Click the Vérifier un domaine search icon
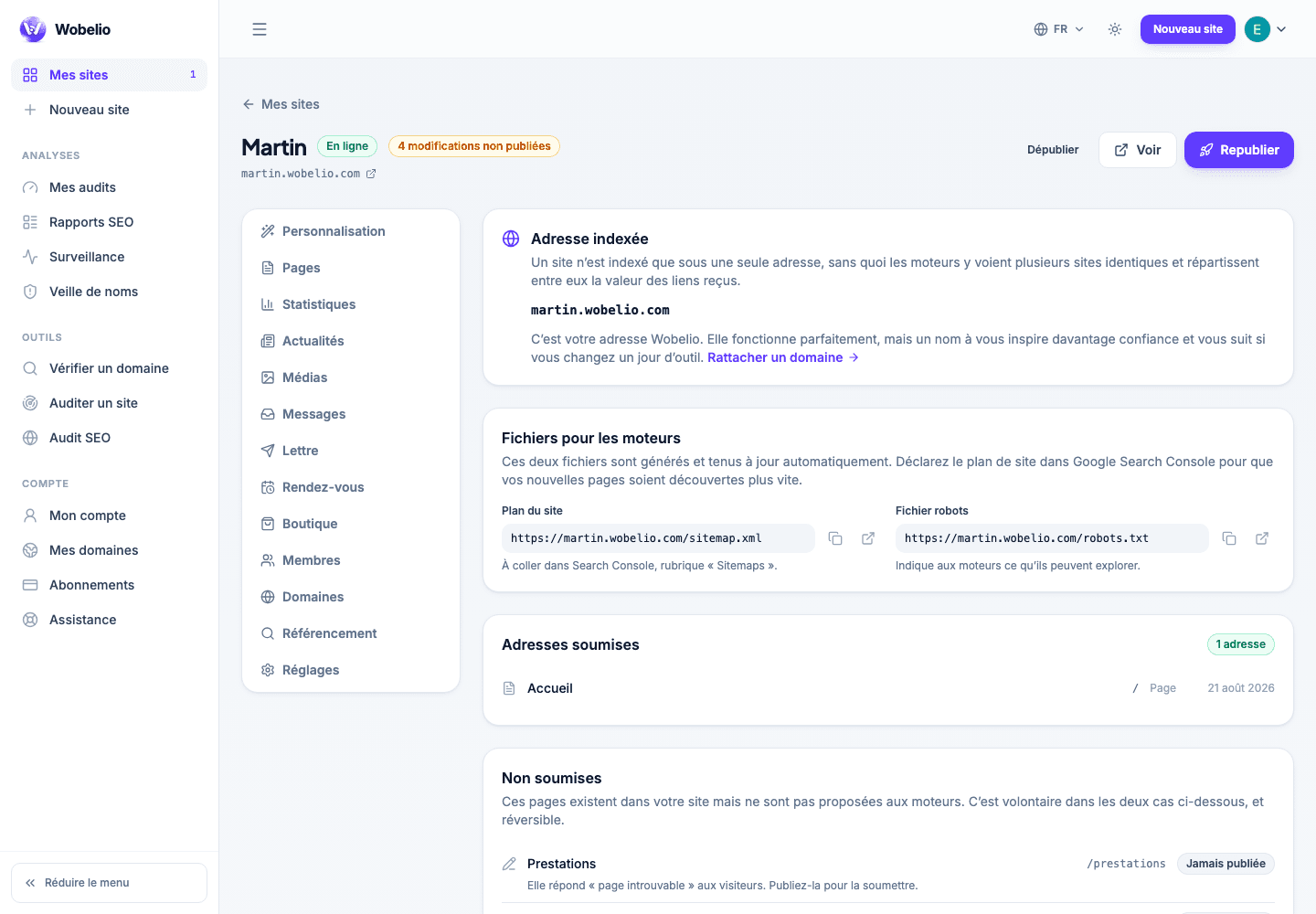Viewport: 1316px width, 914px height. coord(30,368)
